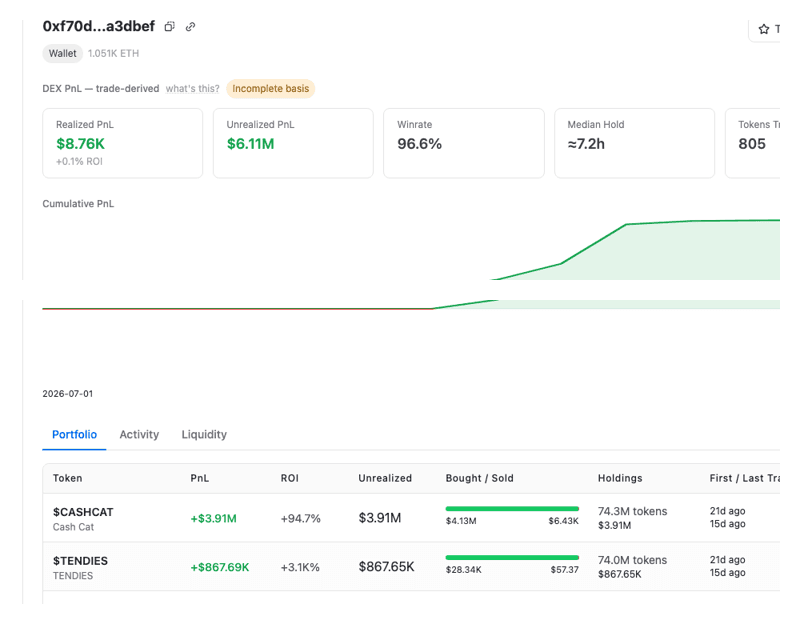Sort by the Unrealized column header
Viewport: 800px width, 624px height.
click(385, 479)
